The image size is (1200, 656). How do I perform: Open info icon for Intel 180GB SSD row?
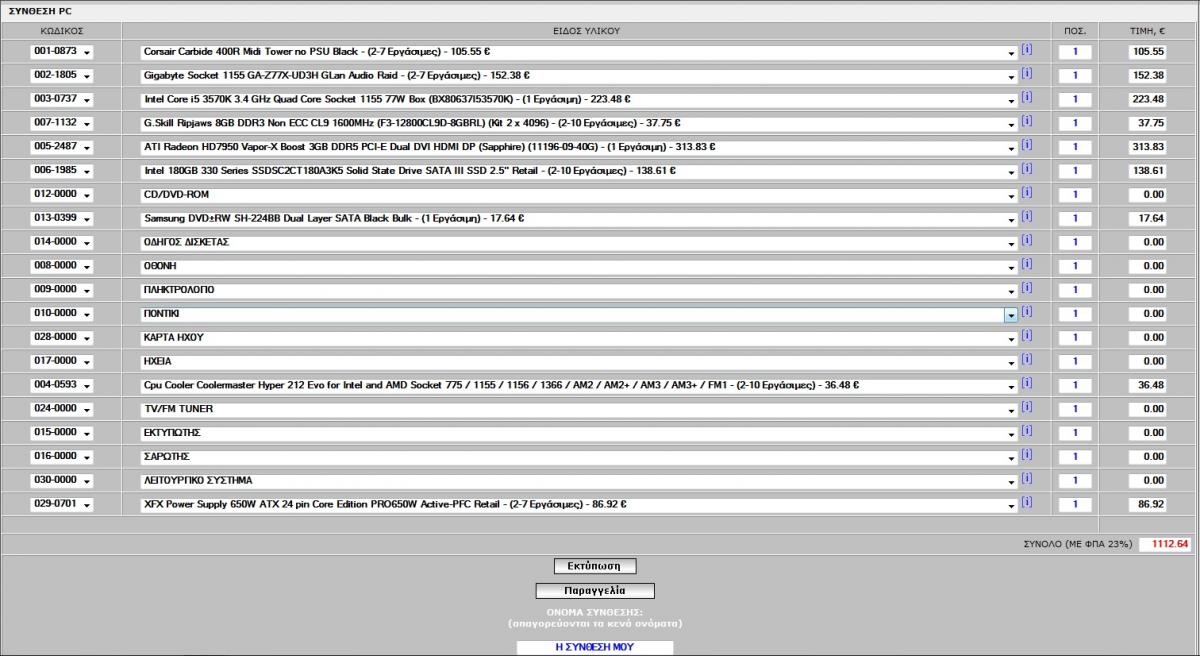(x=1026, y=170)
